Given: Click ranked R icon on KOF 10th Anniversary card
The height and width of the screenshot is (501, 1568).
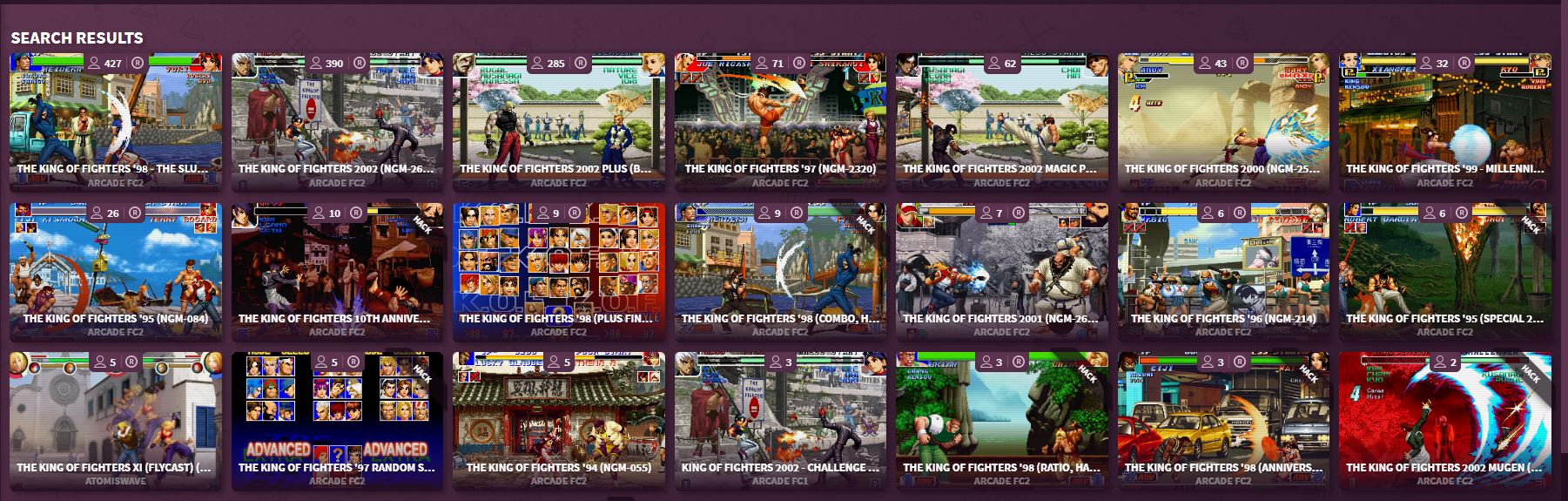Looking at the screenshot, I should click(x=356, y=213).
